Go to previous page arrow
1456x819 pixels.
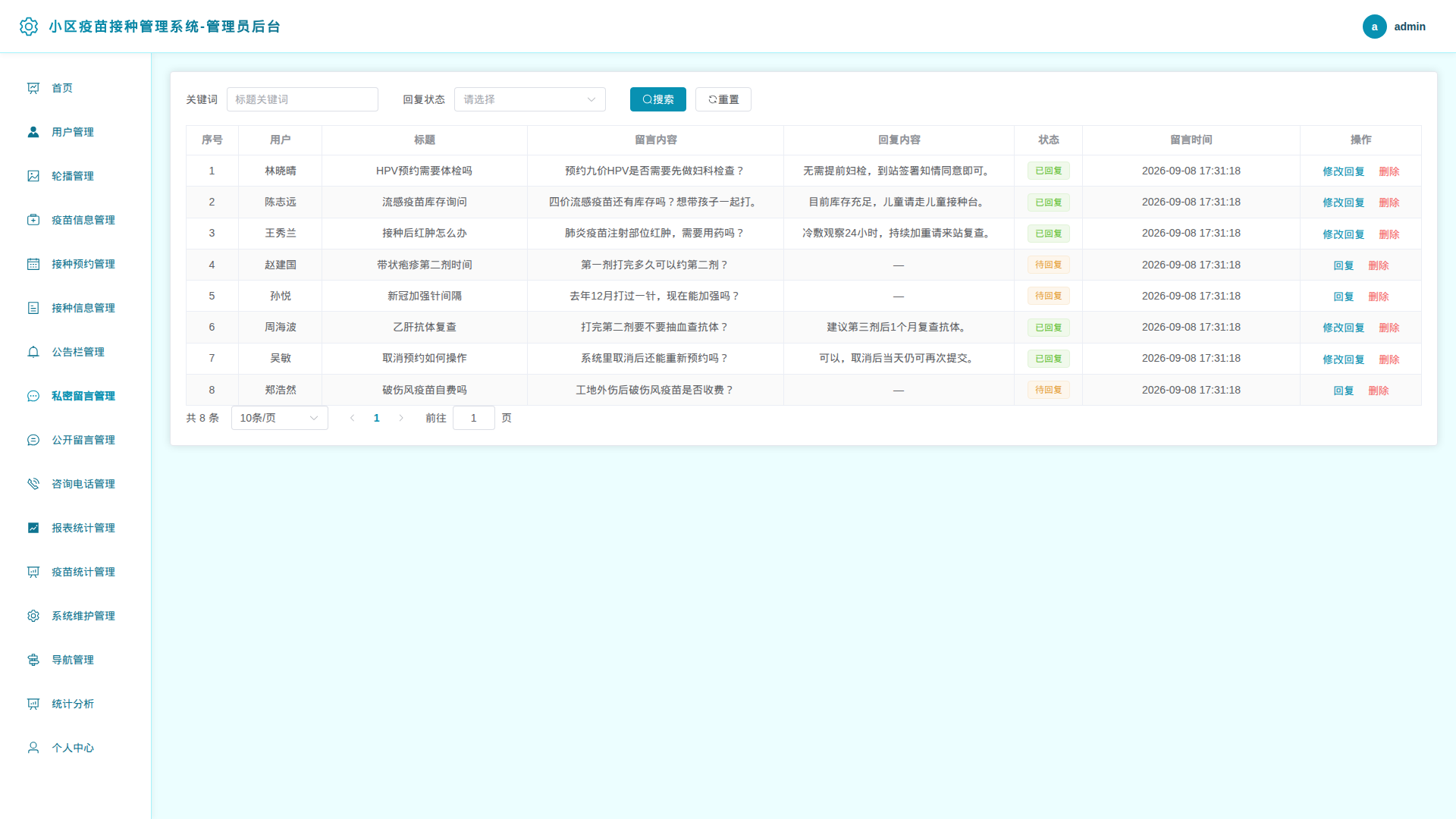(x=352, y=418)
